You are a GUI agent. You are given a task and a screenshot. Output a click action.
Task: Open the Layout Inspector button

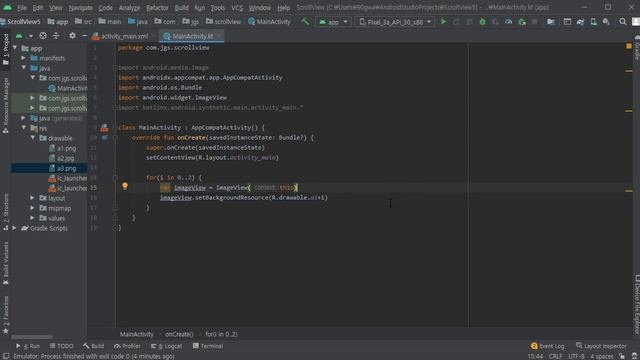point(601,346)
